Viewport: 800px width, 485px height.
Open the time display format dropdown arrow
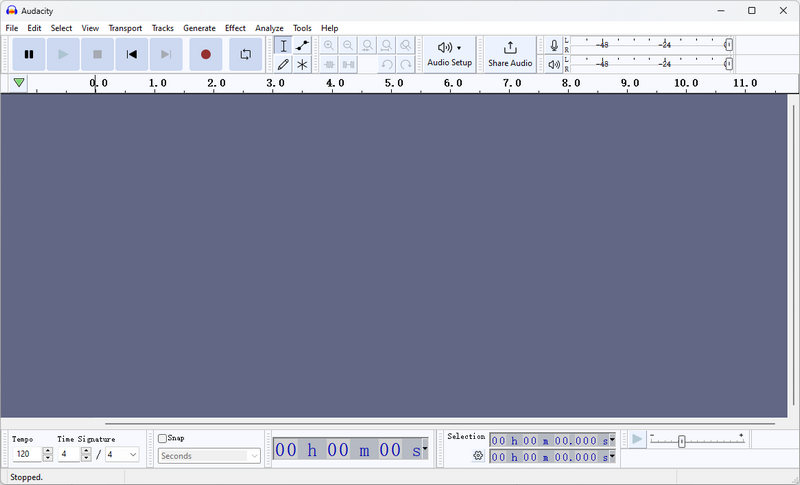coord(424,448)
